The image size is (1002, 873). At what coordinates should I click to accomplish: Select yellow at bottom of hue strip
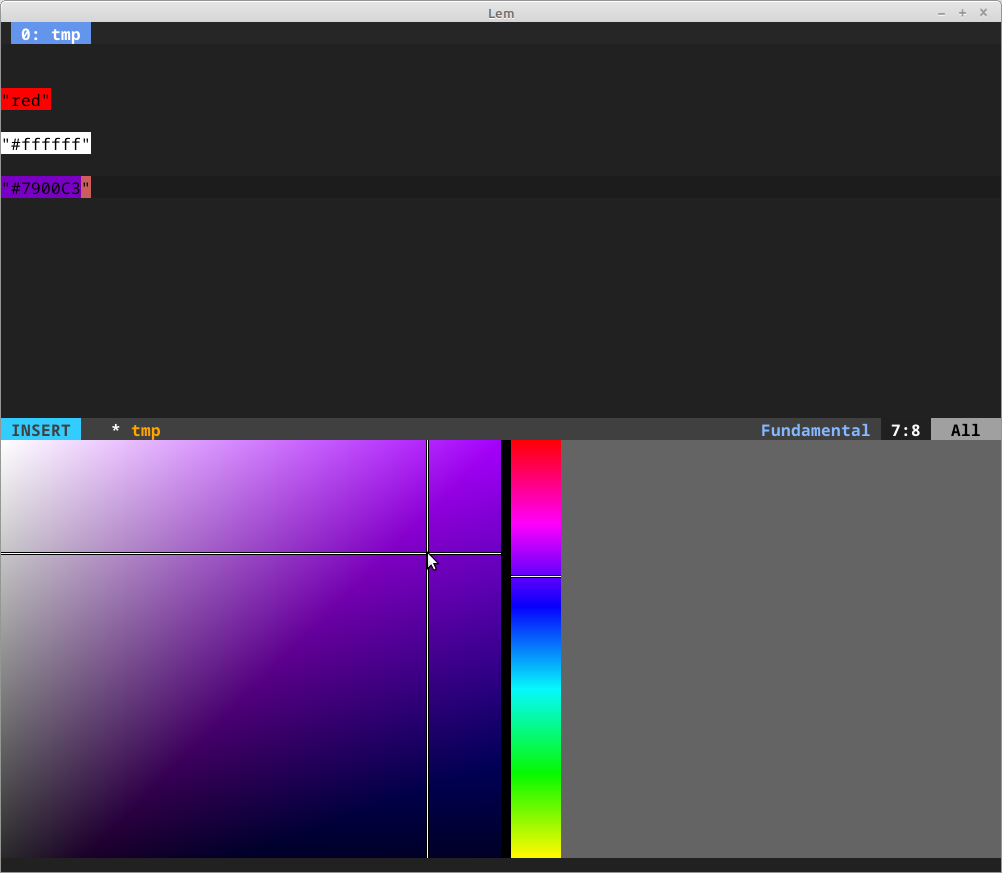(x=536, y=852)
